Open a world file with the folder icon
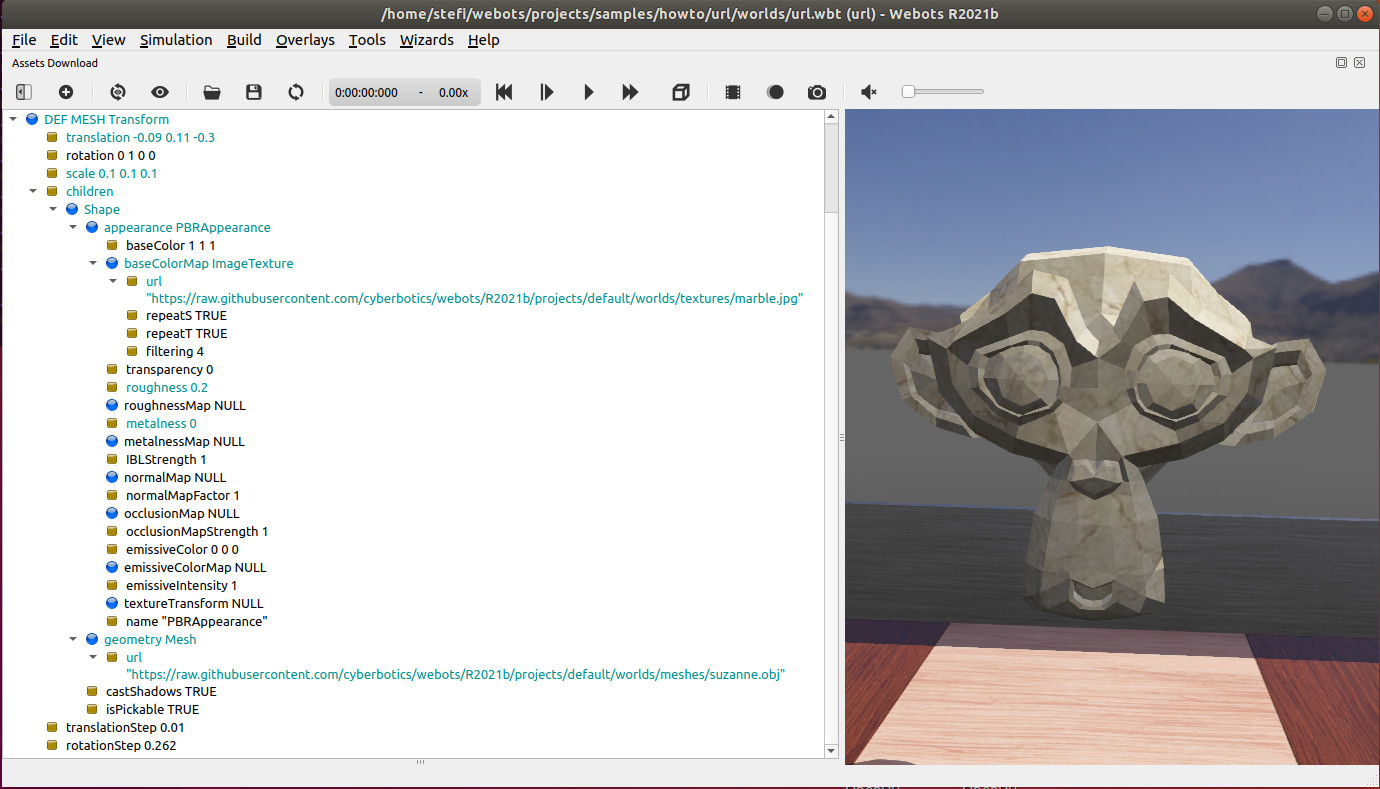Image resolution: width=1380 pixels, height=789 pixels. coord(212,92)
